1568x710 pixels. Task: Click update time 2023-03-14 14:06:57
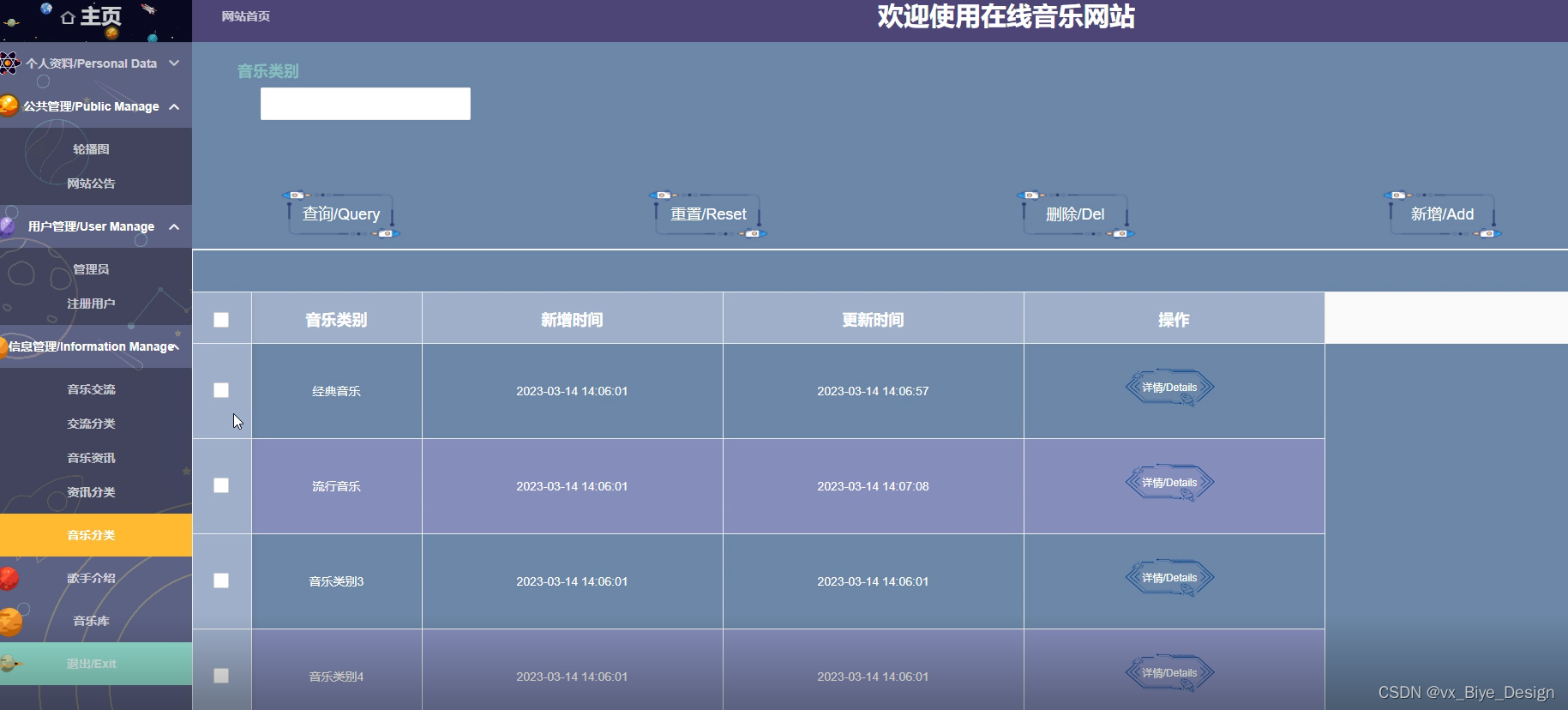pos(873,391)
